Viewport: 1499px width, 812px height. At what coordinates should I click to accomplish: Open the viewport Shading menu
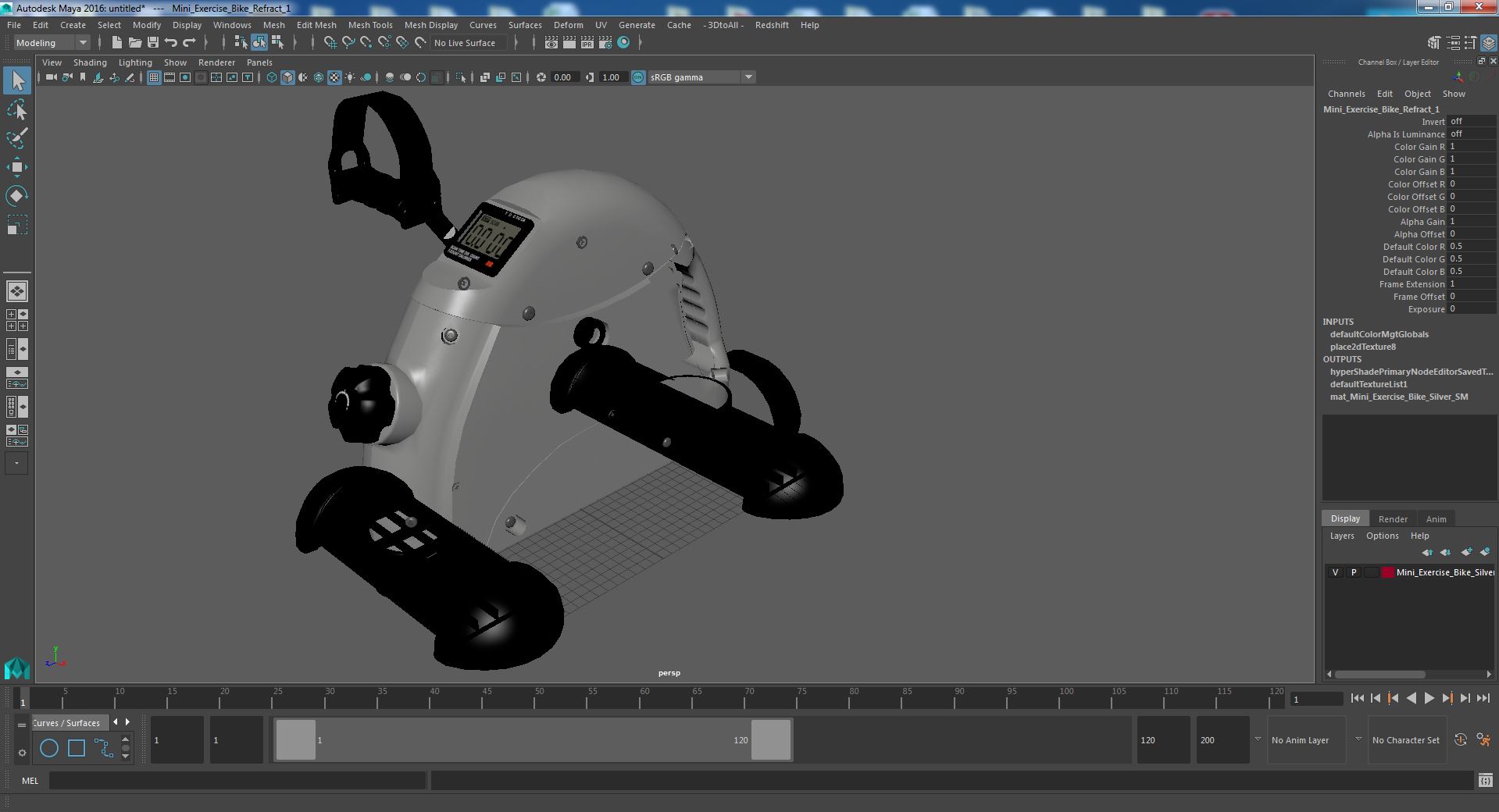click(90, 62)
